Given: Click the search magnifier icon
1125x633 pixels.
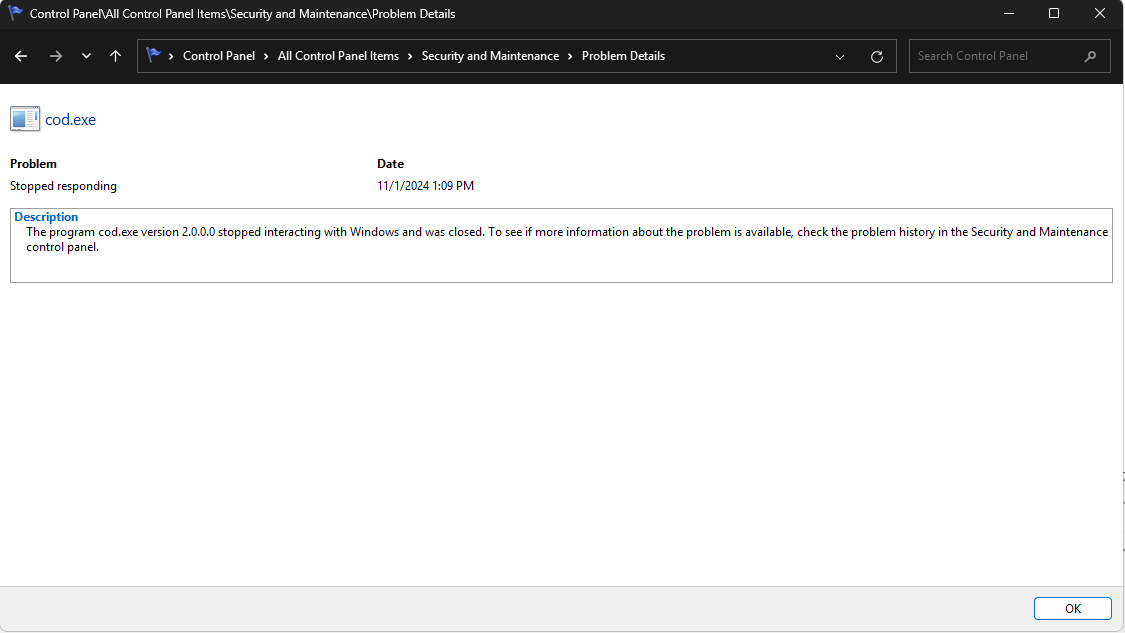Looking at the screenshot, I should tap(1091, 56).
